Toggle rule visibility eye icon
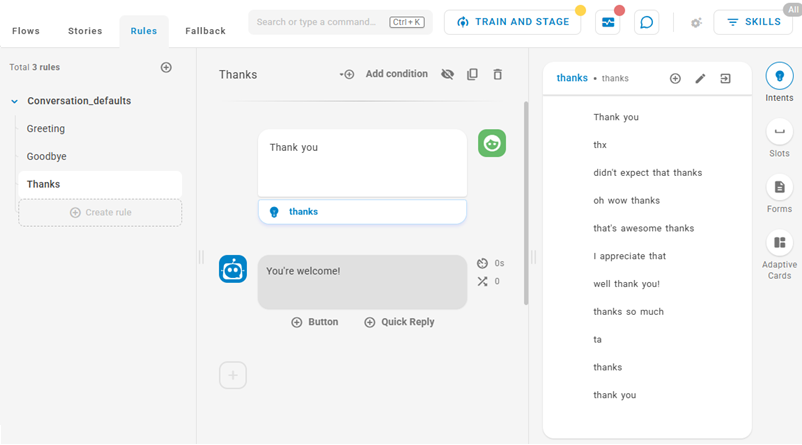This screenshot has height=445, width=802. pyautogui.click(x=448, y=74)
